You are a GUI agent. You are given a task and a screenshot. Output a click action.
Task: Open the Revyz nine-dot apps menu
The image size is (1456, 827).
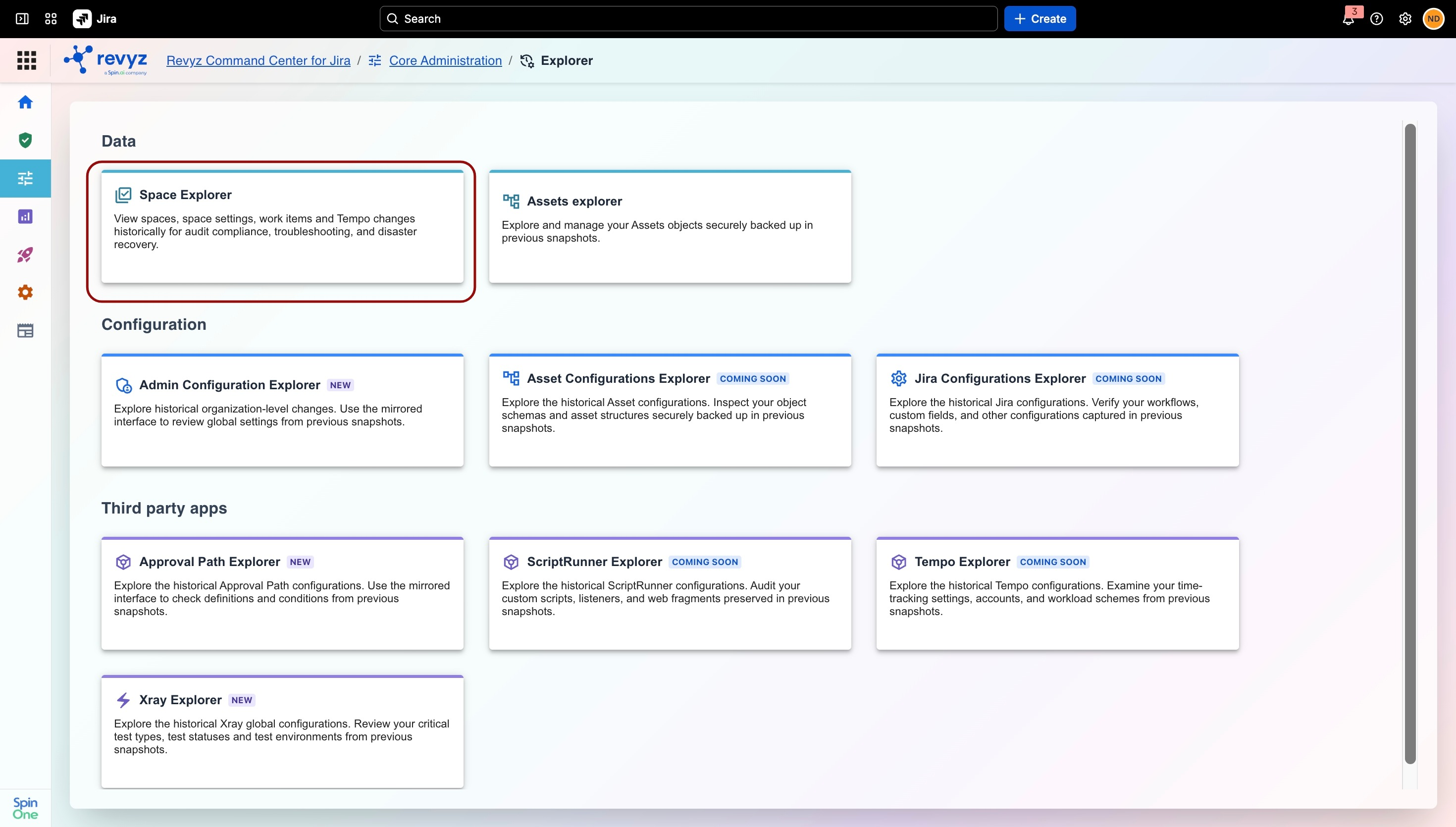click(27, 60)
